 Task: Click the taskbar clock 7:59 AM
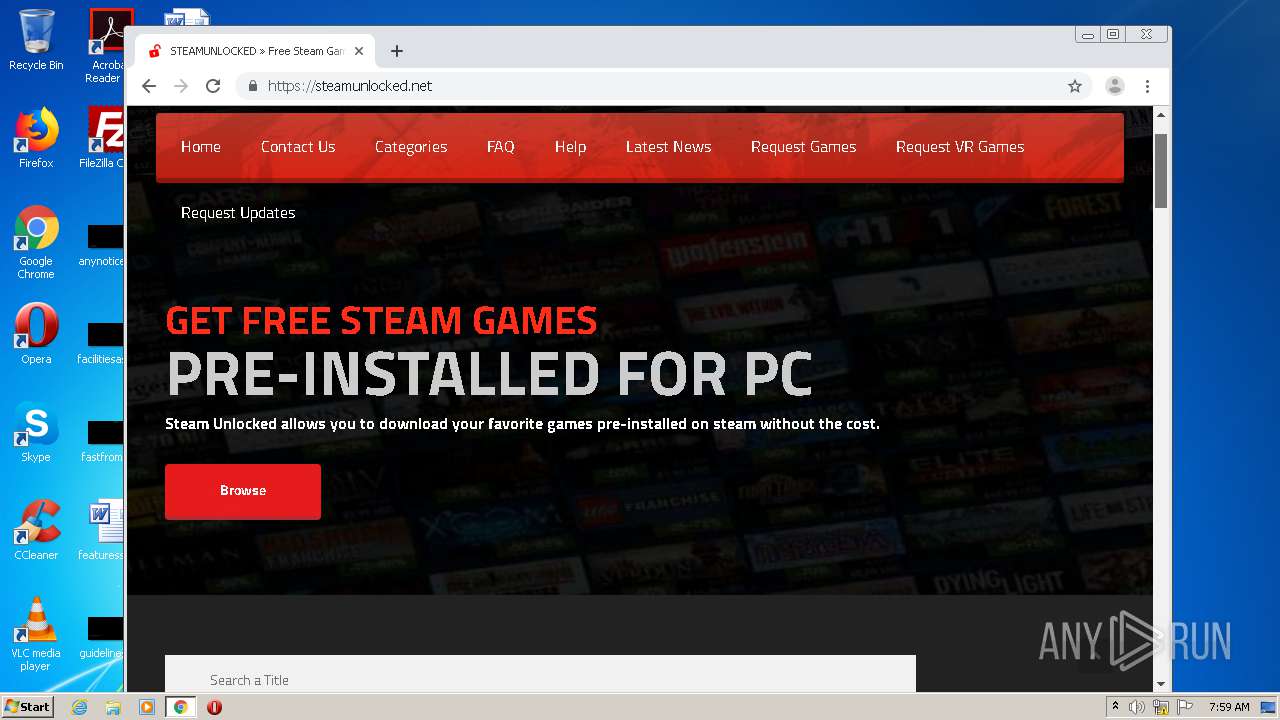(x=1229, y=707)
